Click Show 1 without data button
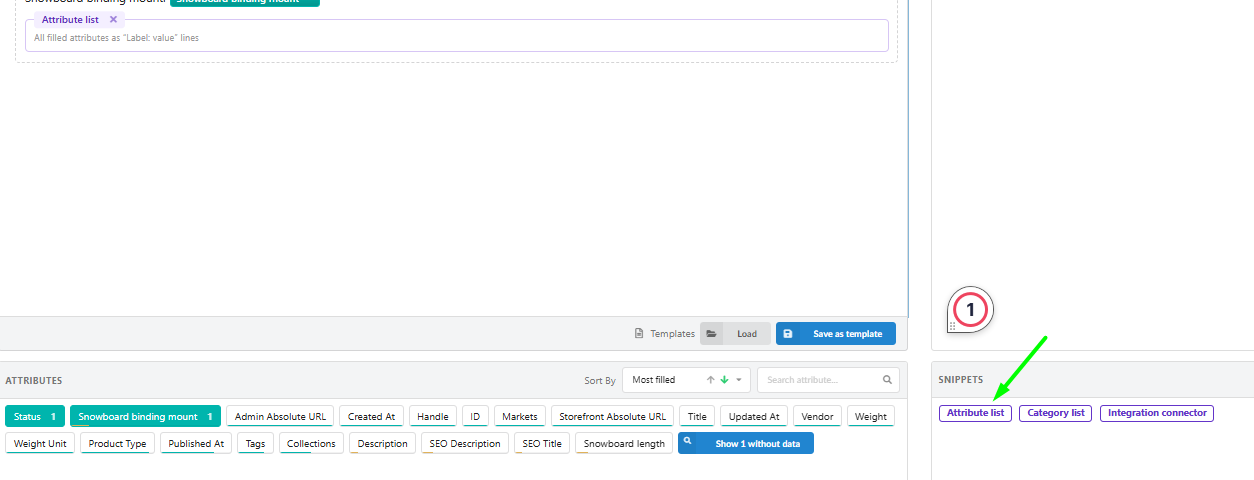The height and width of the screenshot is (480, 1254). point(746,443)
